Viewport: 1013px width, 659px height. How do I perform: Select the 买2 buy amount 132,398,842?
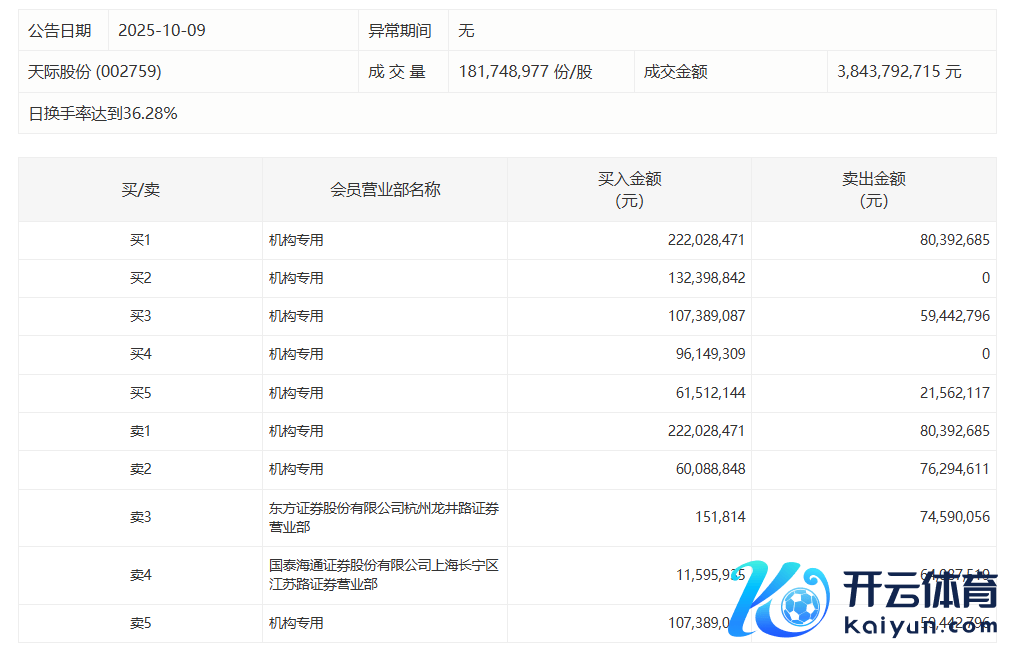pyautogui.click(x=706, y=278)
